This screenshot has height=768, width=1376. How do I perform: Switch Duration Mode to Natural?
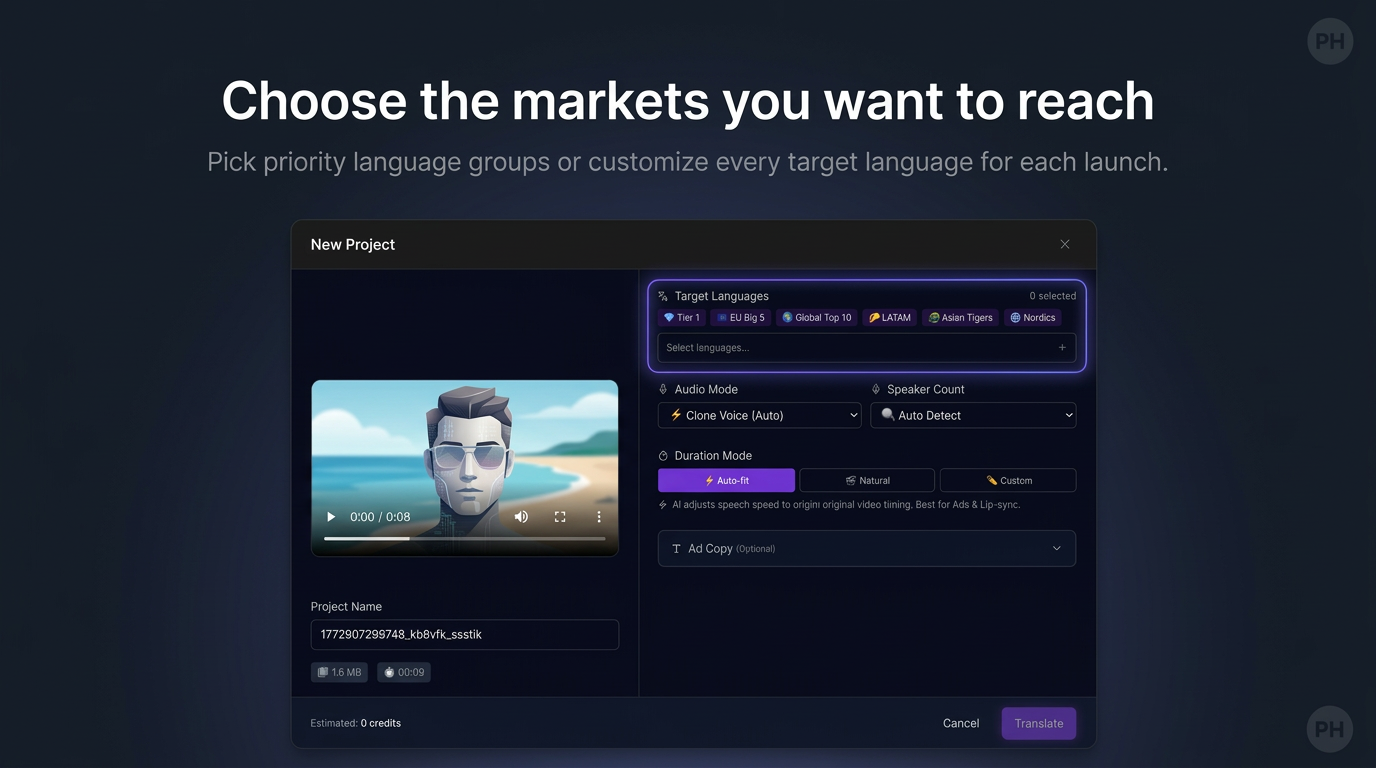pos(867,480)
